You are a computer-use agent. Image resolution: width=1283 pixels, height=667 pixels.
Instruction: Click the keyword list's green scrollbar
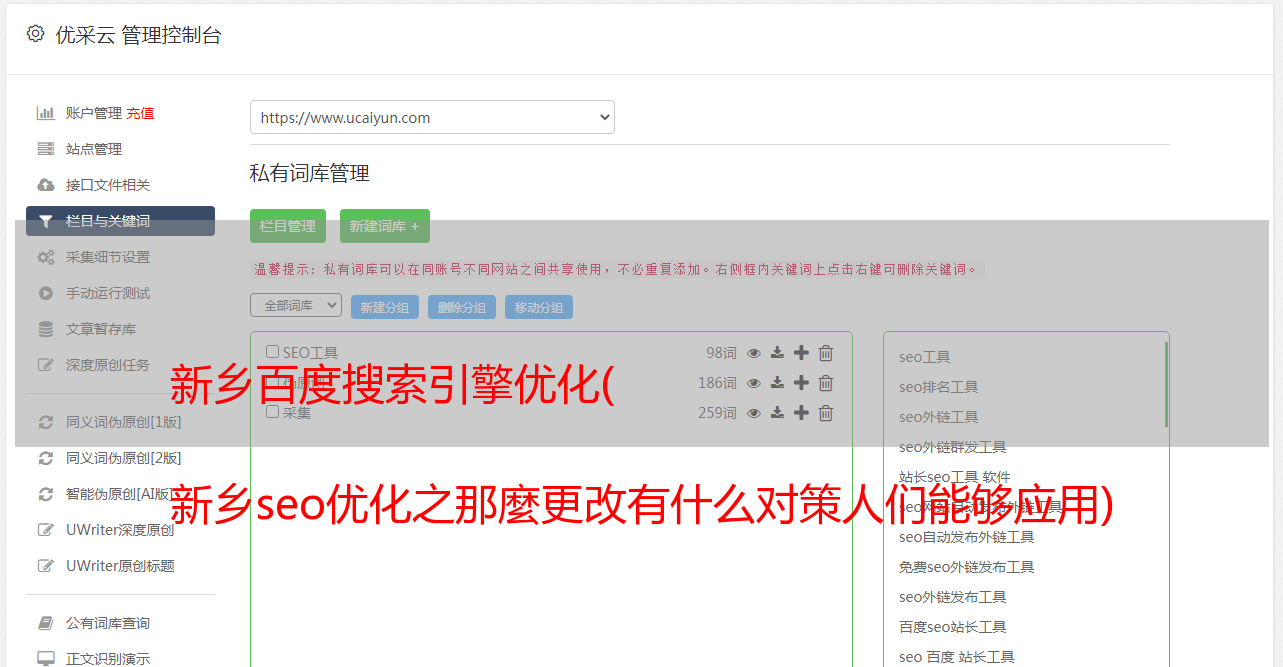(x=1166, y=385)
